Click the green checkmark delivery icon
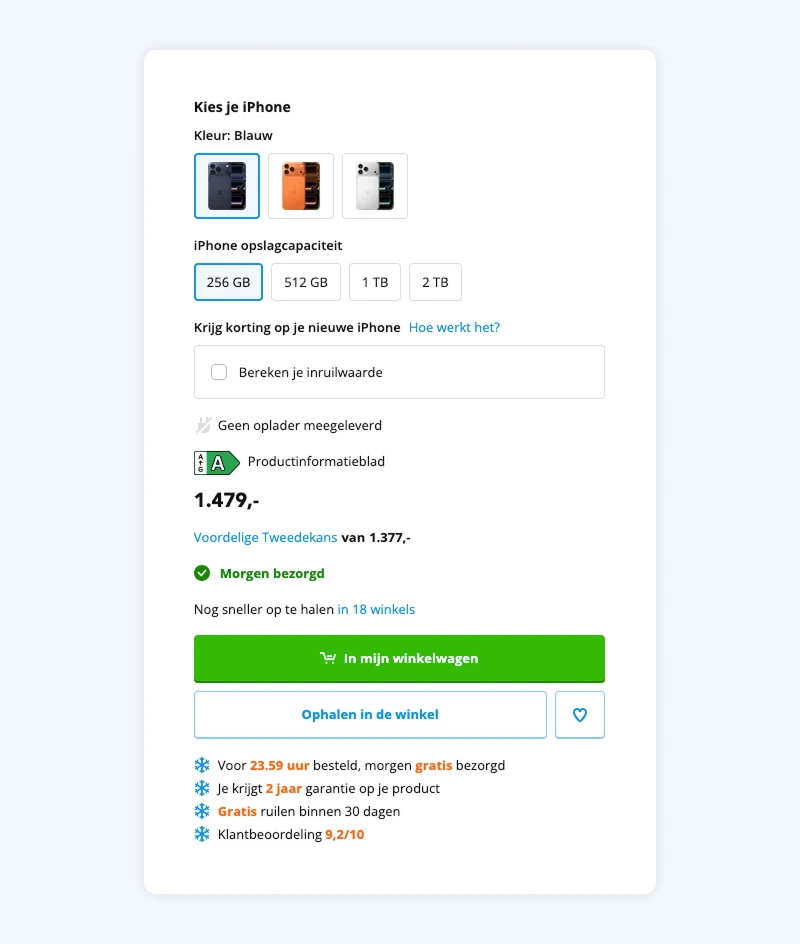Screen dimensions: 800x944 (x=202, y=573)
